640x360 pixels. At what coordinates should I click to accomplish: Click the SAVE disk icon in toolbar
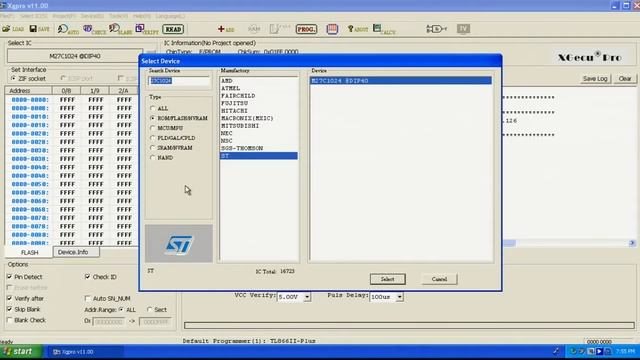coord(40,29)
